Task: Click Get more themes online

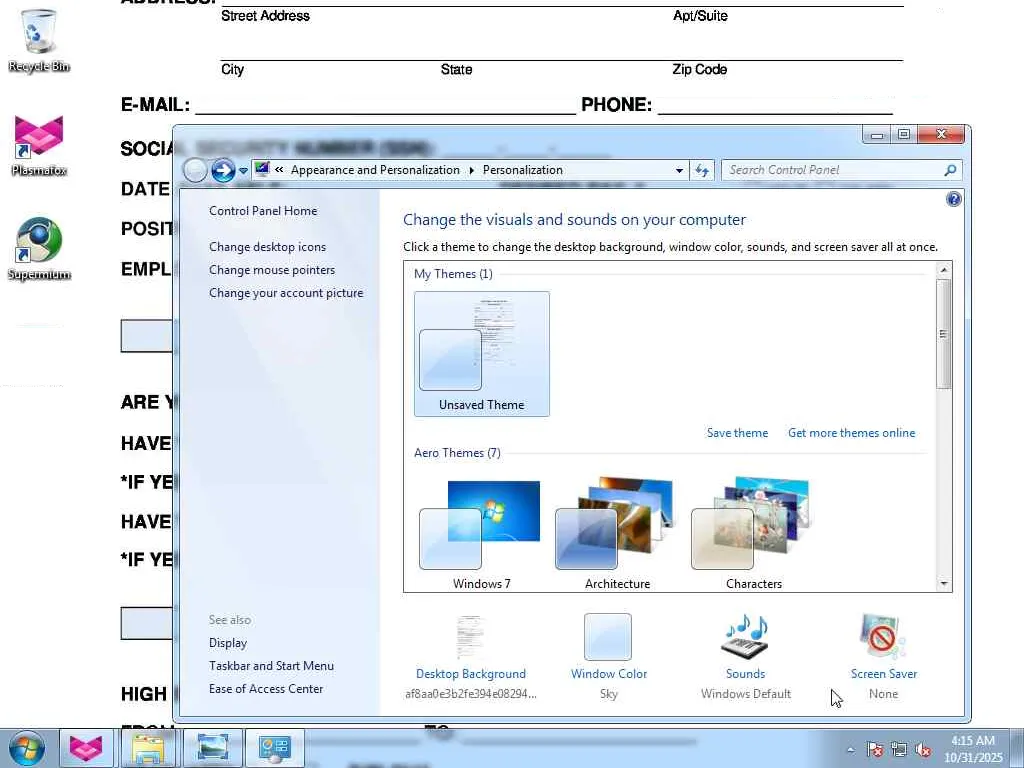Action: click(852, 433)
